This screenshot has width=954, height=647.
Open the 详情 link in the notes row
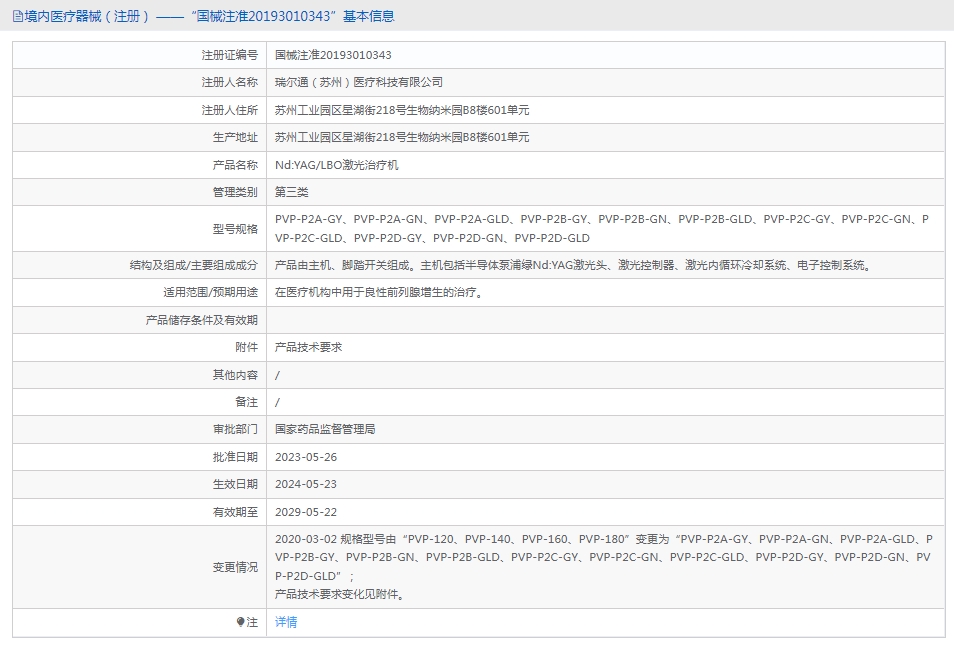286,622
